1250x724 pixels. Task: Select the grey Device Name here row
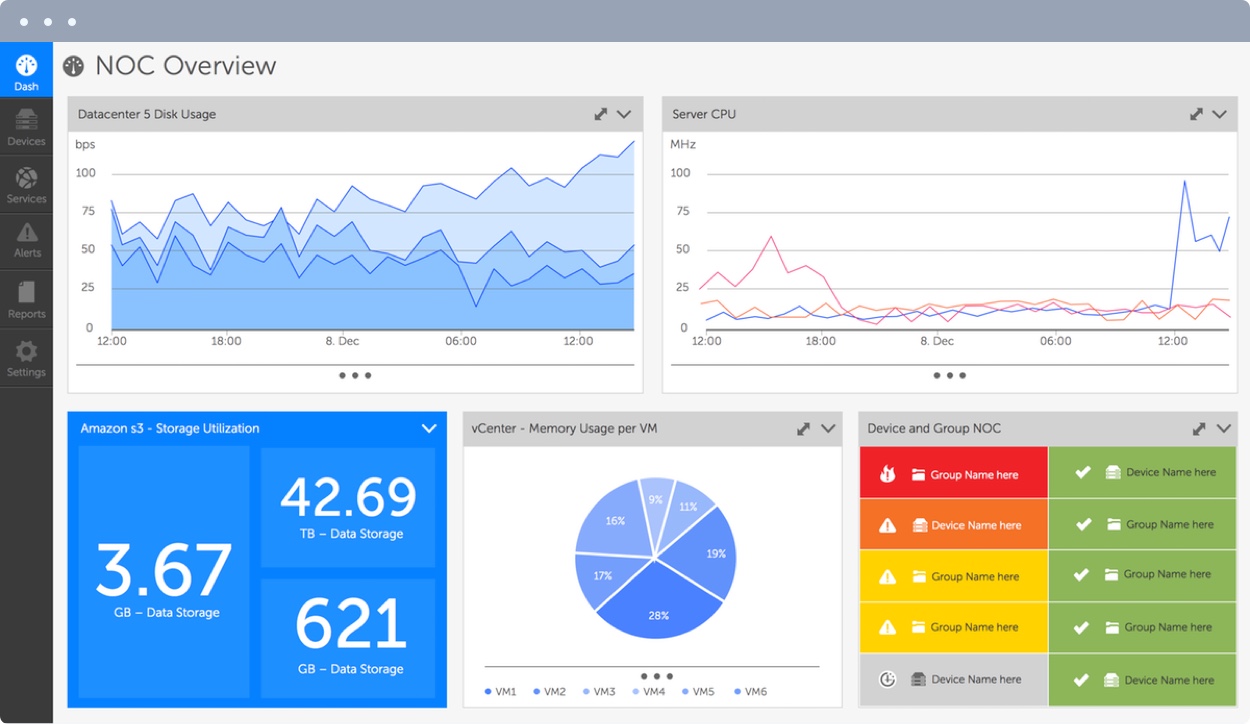point(953,680)
